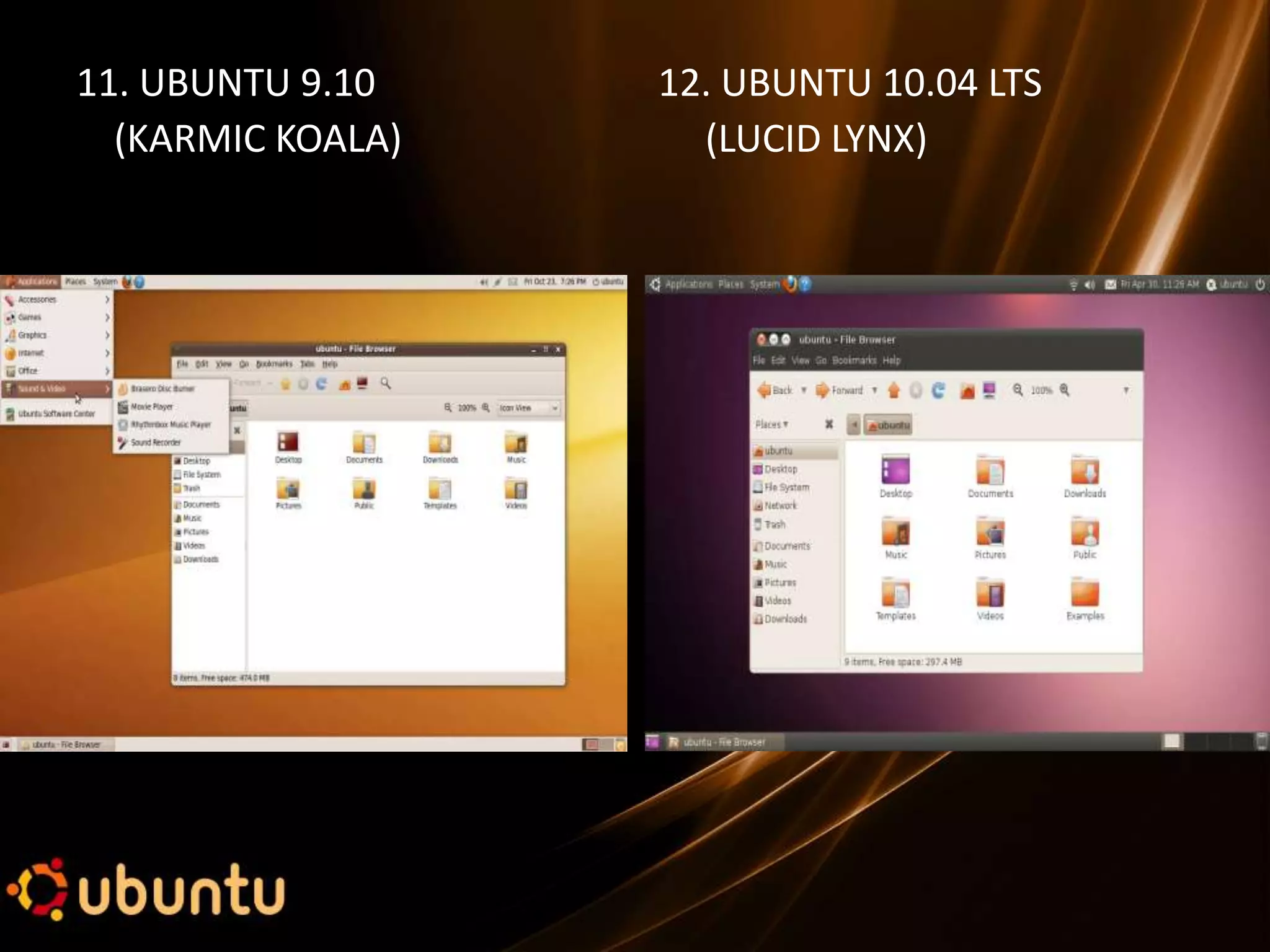
Task: Open Back history arrow in Lucid file browser
Action: pos(804,390)
